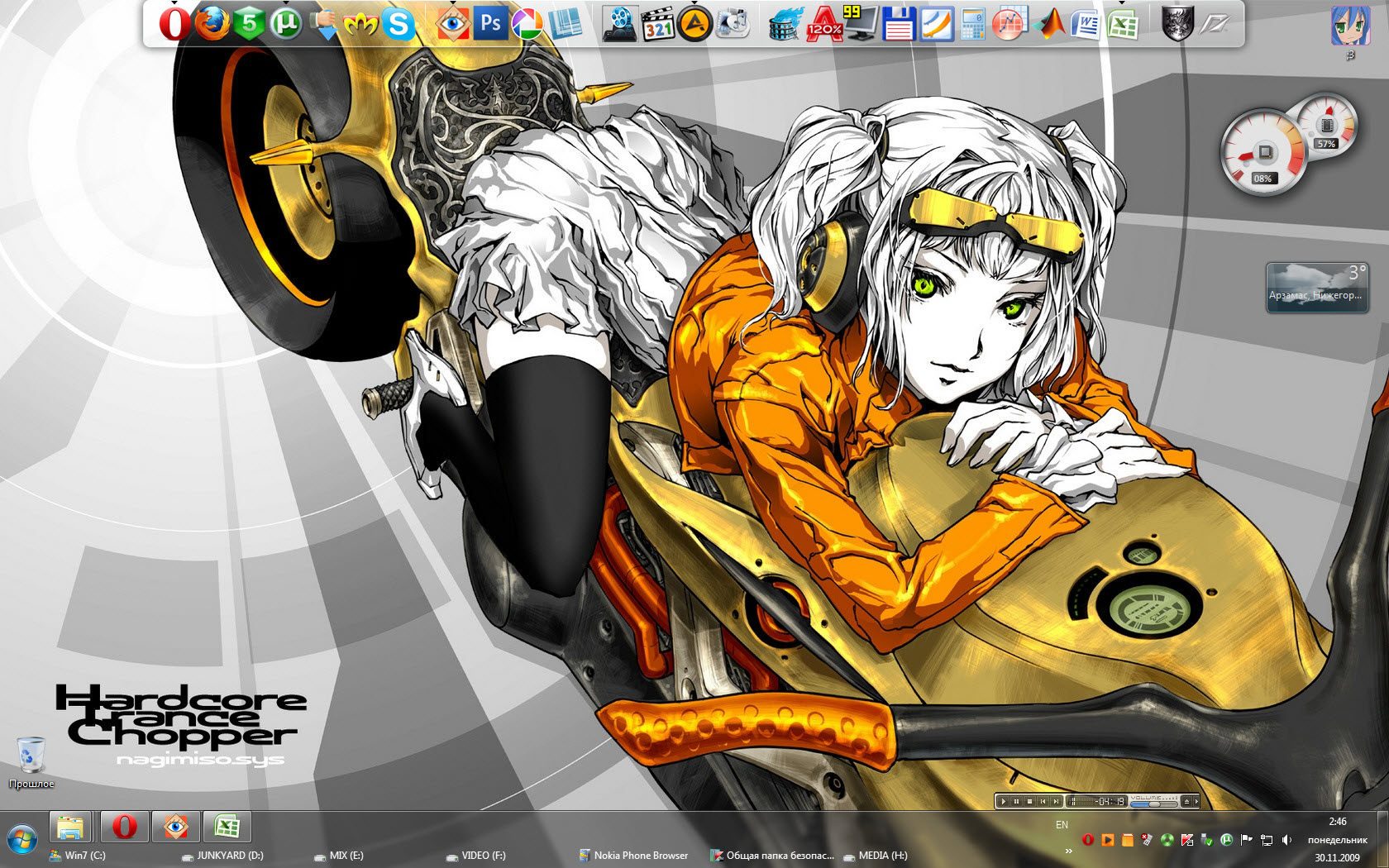Click the orange book tray icon
This screenshot has width=1389, height=868.
click(1128, 840)
